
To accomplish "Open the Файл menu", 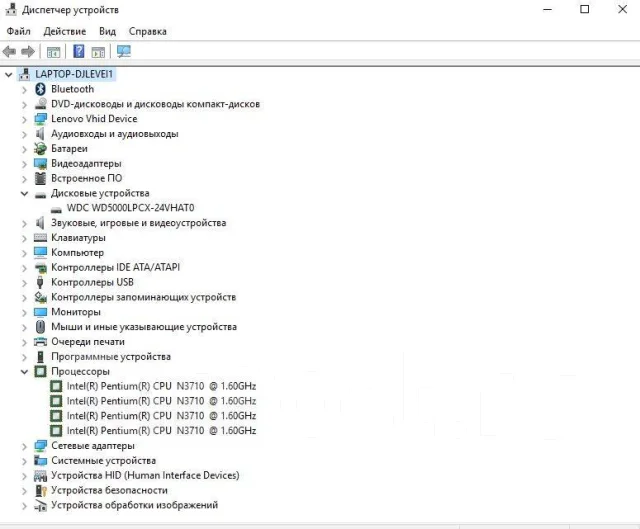I will click(18, 31).
